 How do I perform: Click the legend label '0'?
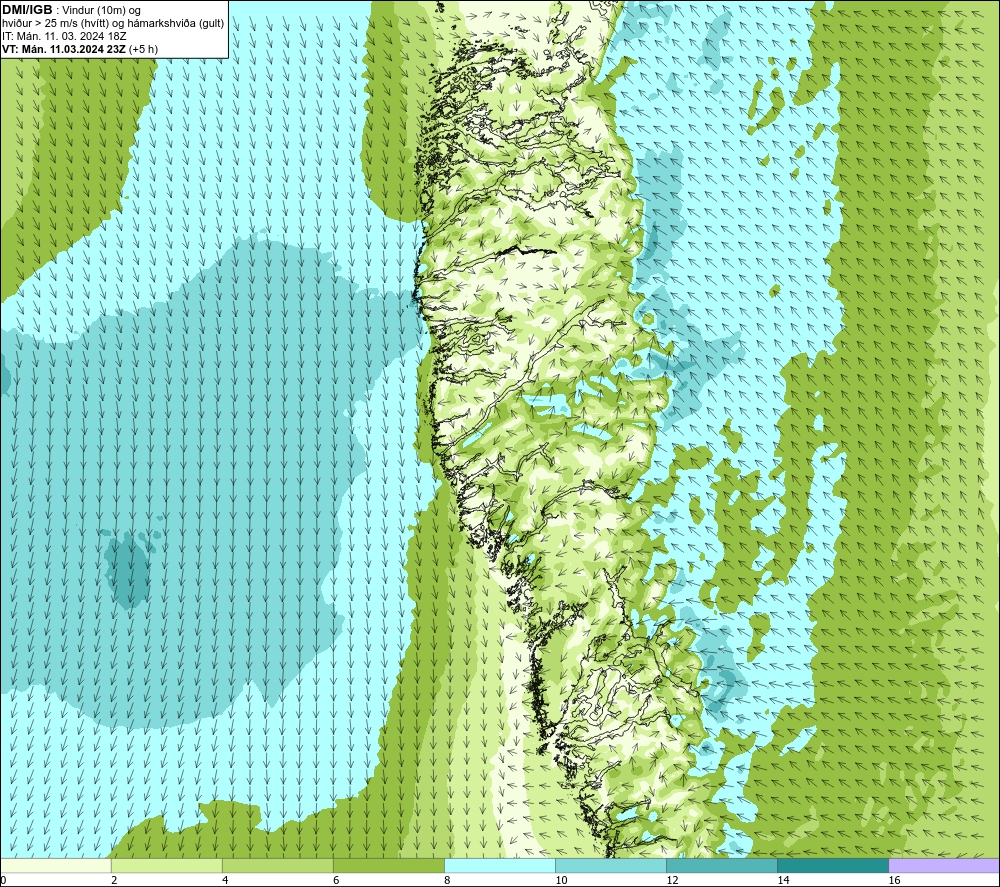coord(3,880)
